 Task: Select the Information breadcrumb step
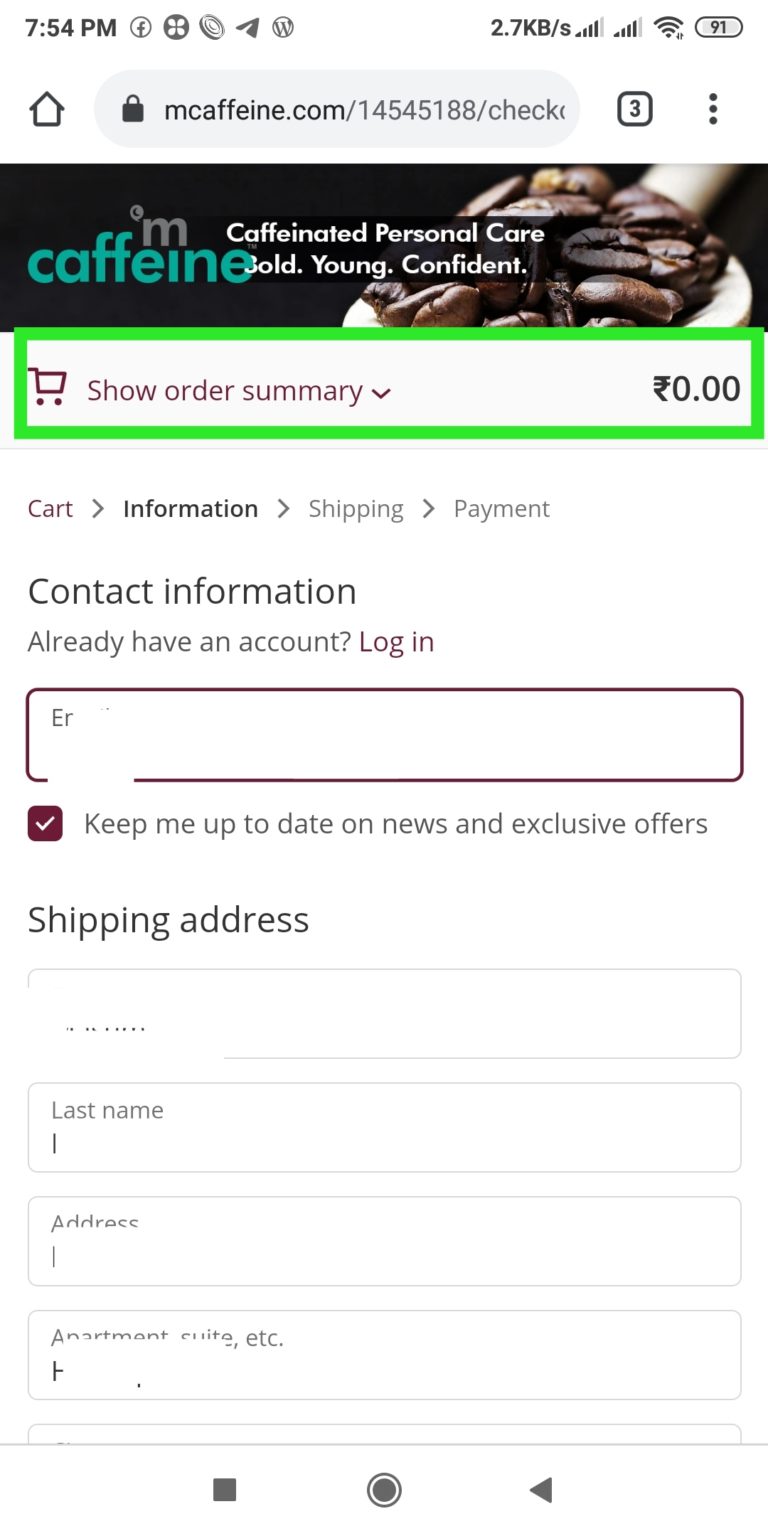(x=190, y=508)
